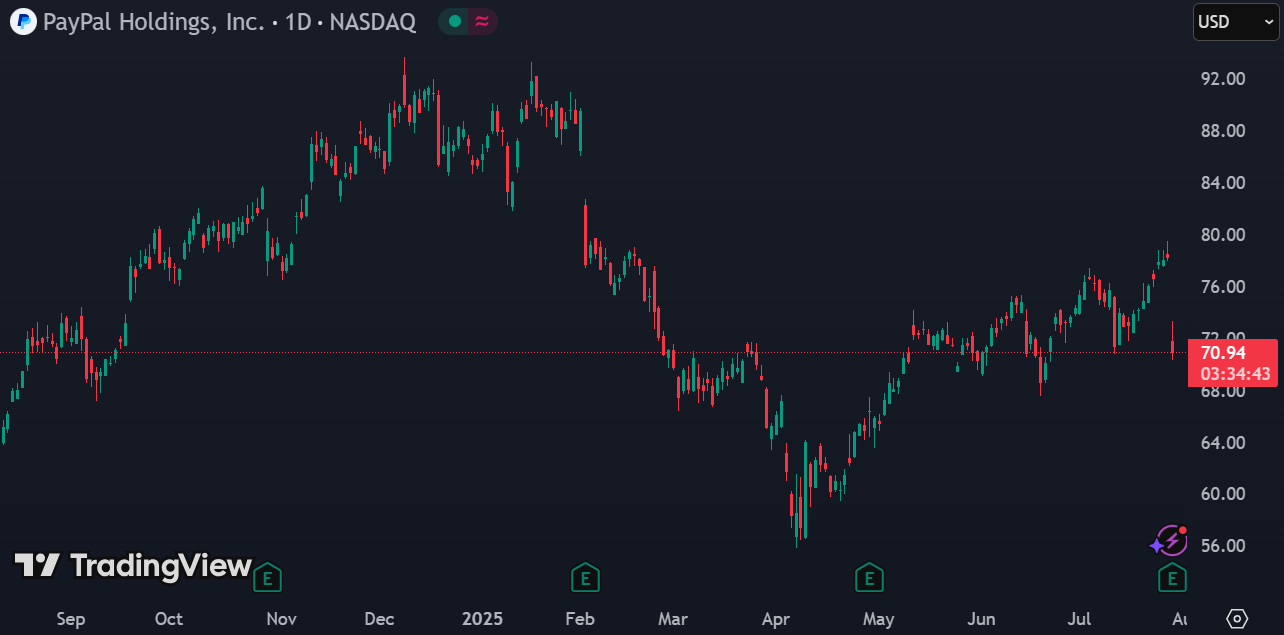The height and width of the screenshot is (635, 1284).
Task: Click the 56.00 price axis label
Action: [x=1221, y=546]
